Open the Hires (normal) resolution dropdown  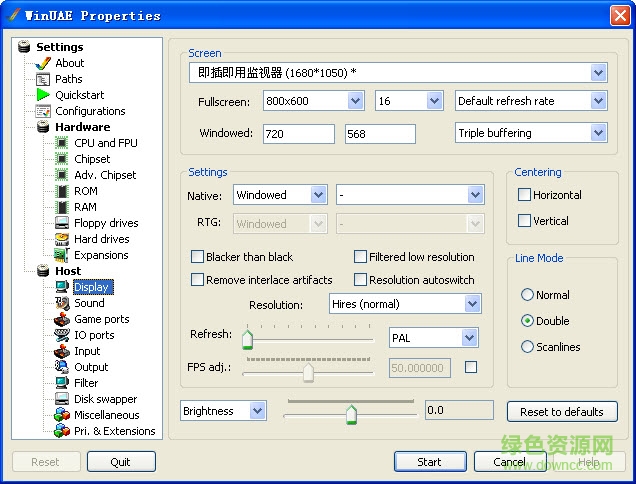[x=473, y=304]
